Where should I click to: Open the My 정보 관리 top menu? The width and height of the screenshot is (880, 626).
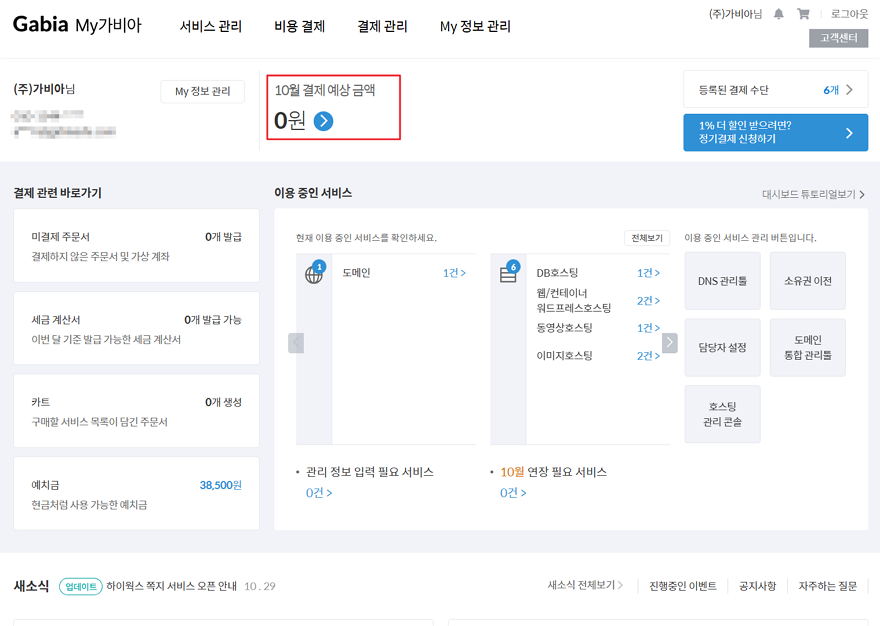click(x=475, y=26)
